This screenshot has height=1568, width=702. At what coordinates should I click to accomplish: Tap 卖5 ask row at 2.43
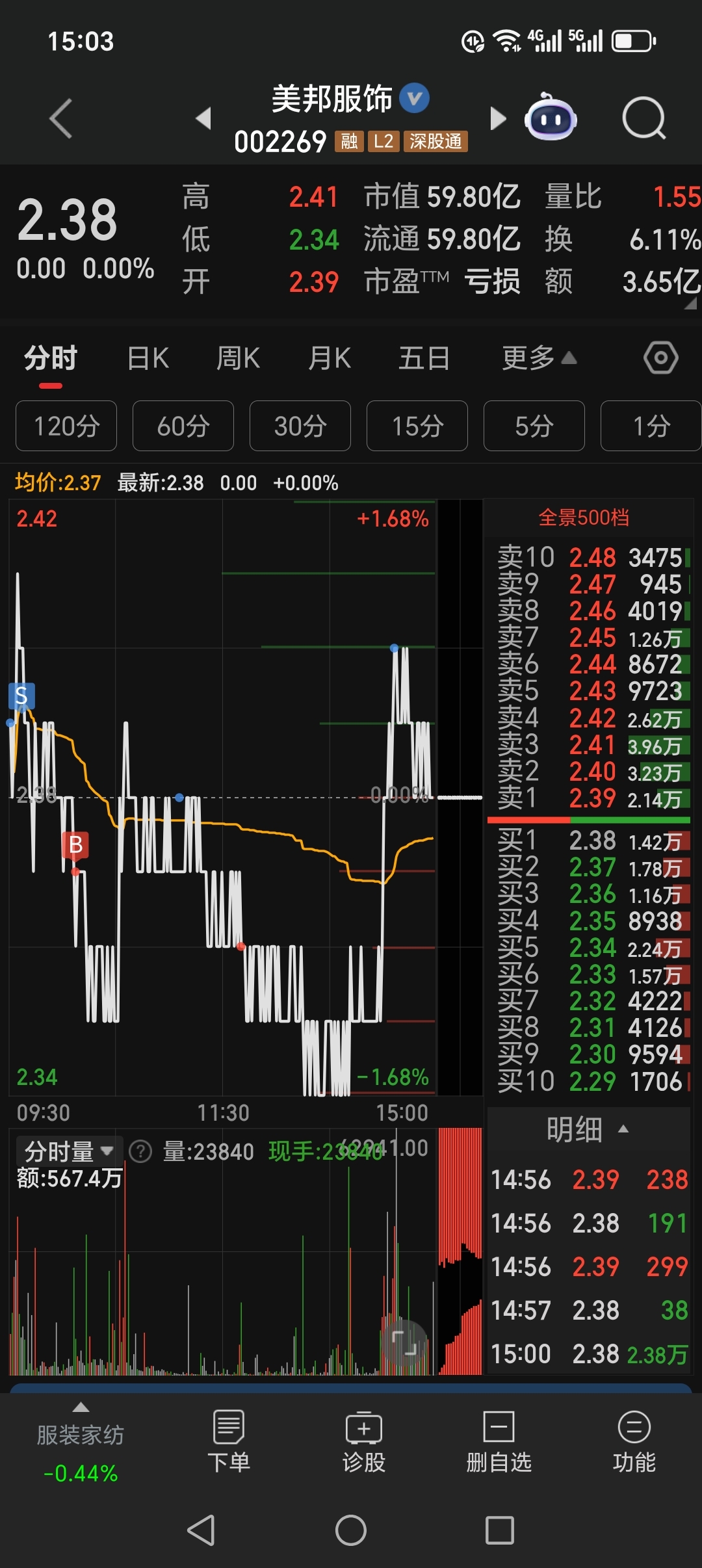click(590, 690)
